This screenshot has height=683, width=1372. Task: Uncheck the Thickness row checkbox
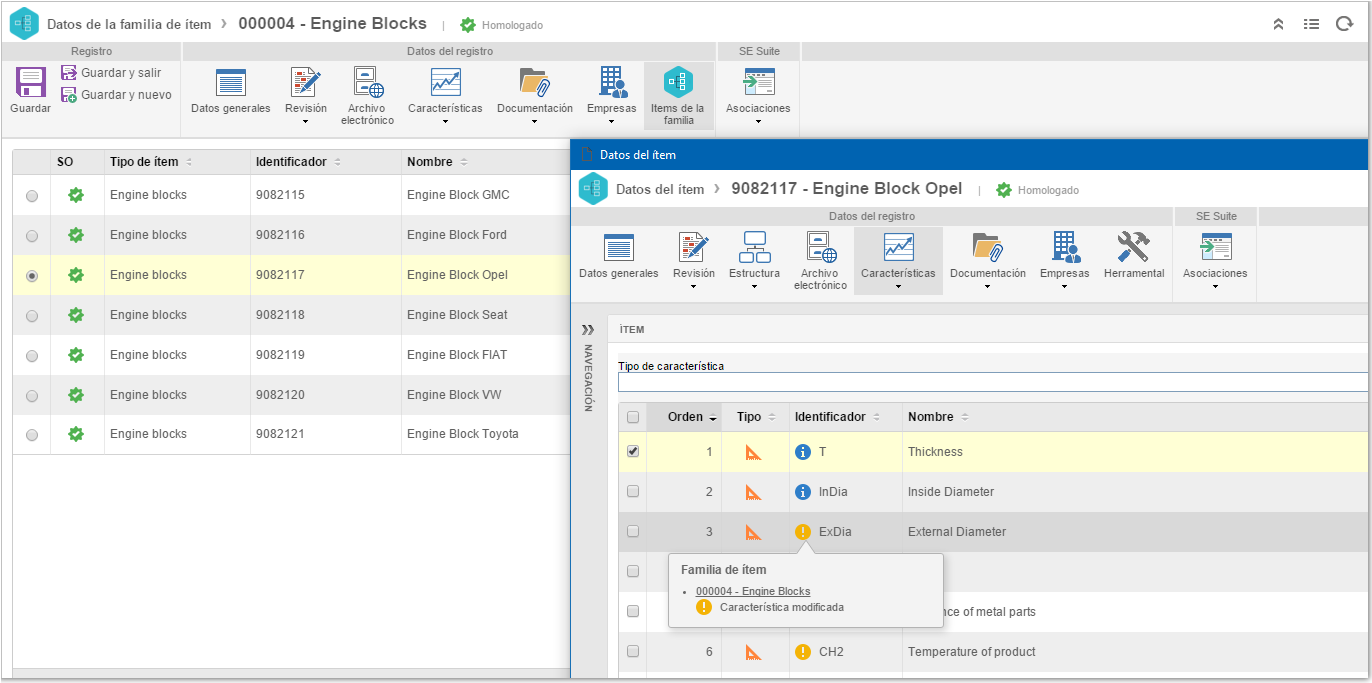pos(633,451)
